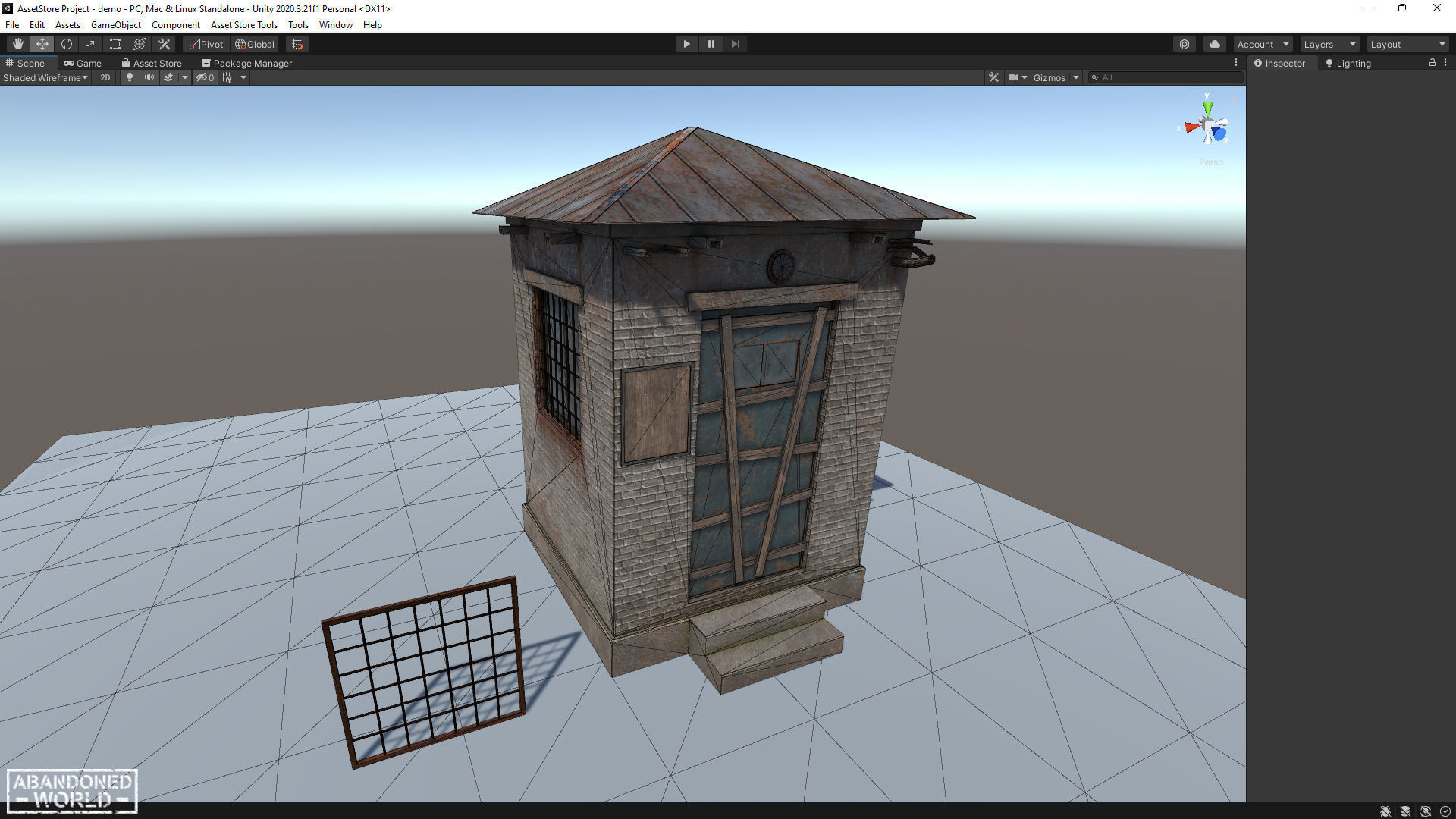This screenshot has height=819, width=1456.
Task: Select the combined Transform tool
Action: [140, 44]
